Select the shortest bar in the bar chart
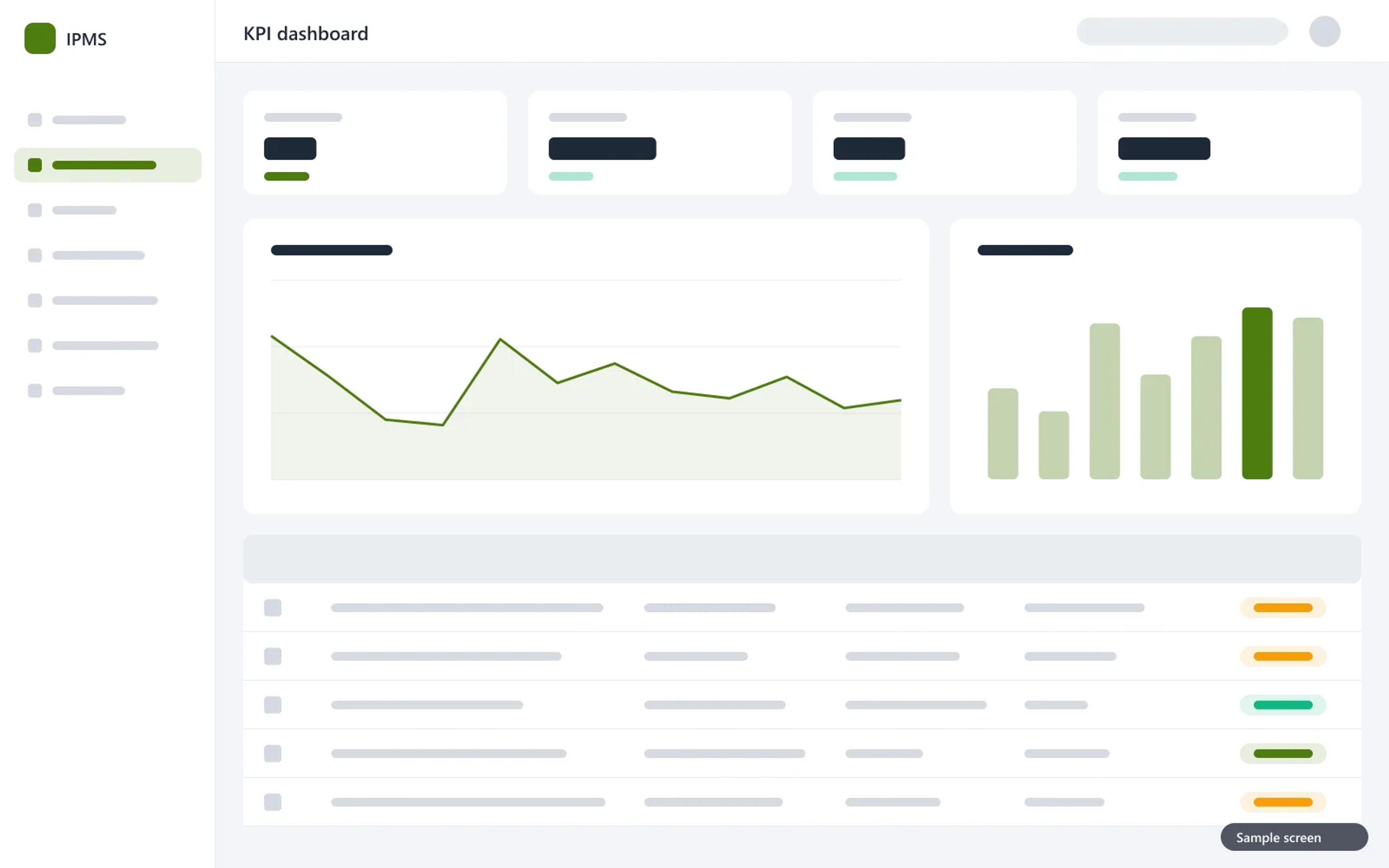This screenshot has width=1389, height=868. point(1054,445)
